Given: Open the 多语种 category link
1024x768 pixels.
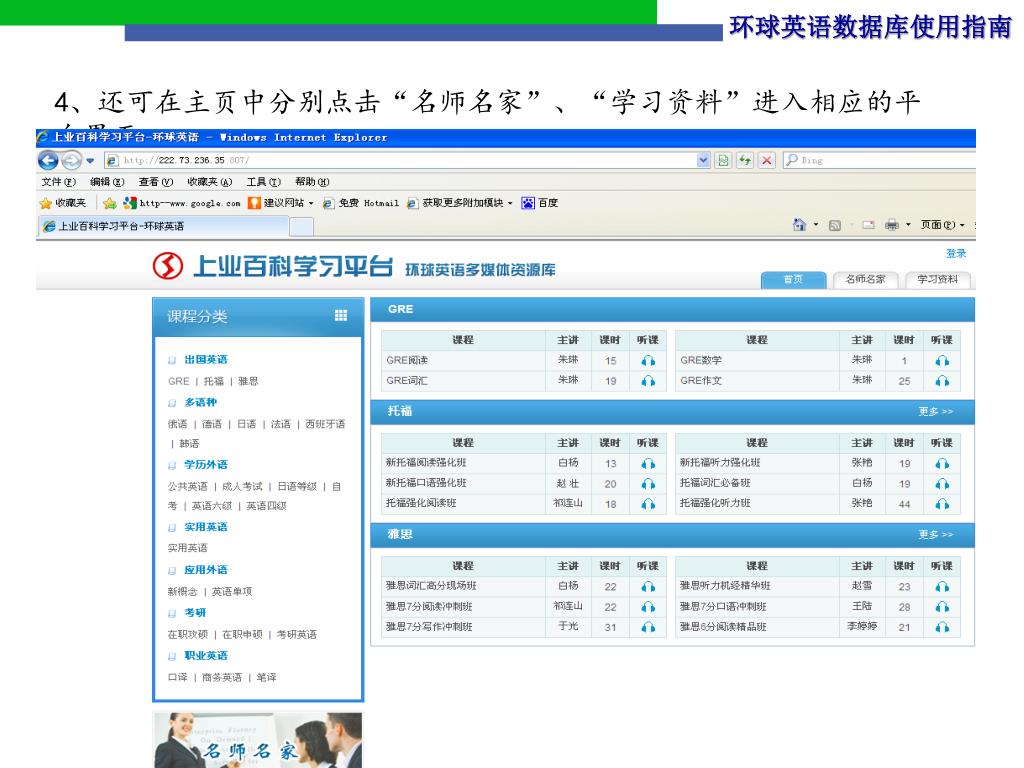Looking at the screenshot, I should coord(200,402).
